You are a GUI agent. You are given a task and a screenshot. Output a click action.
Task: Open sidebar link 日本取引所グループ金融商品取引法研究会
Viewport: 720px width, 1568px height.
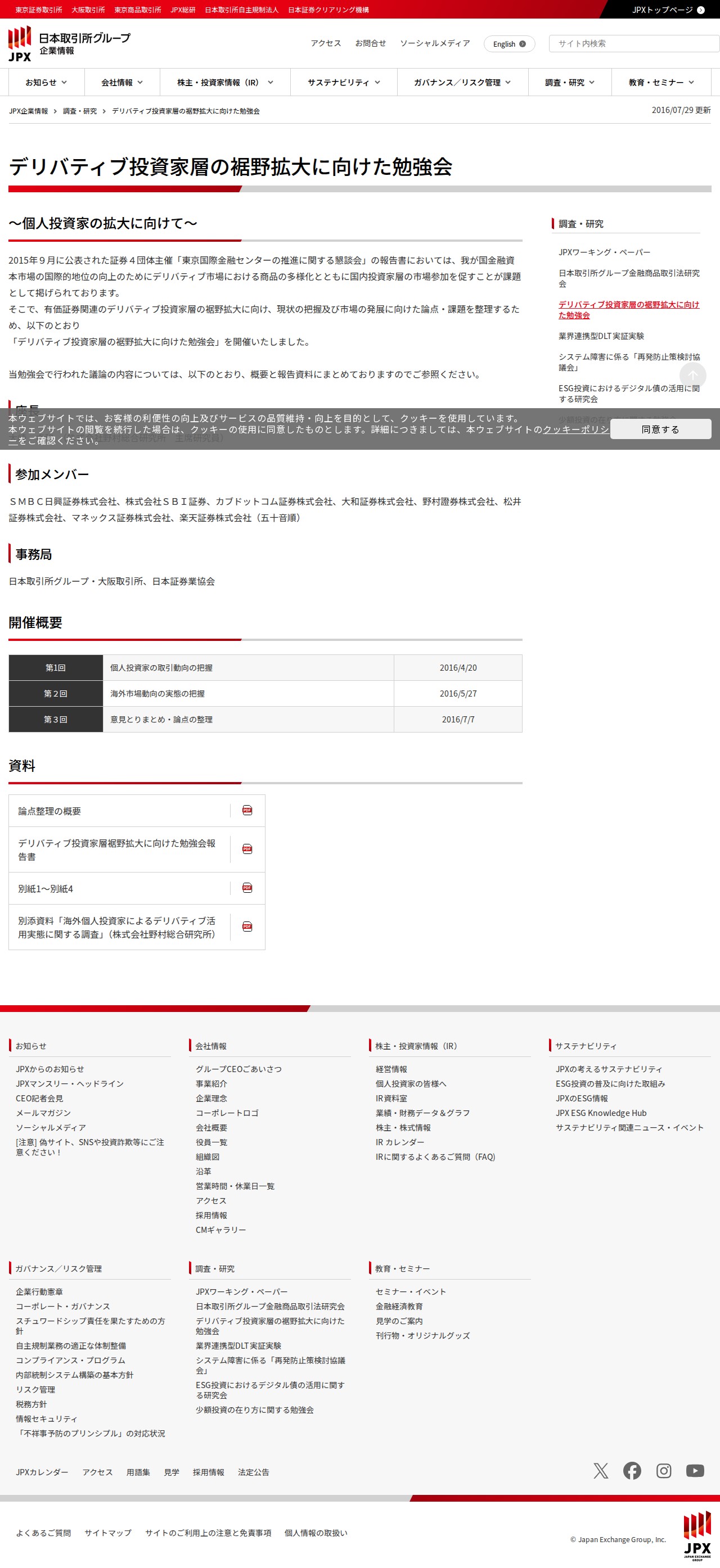(x=629, y=278)
